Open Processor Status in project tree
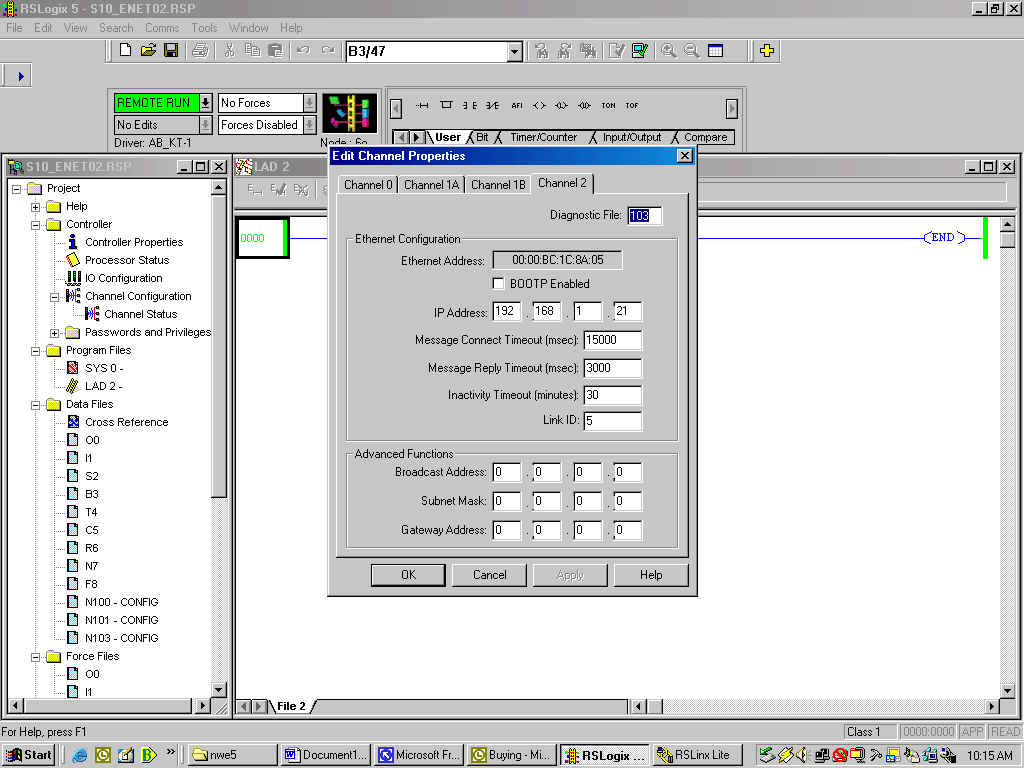This screenshot has height=768, width=1024. 127,260
